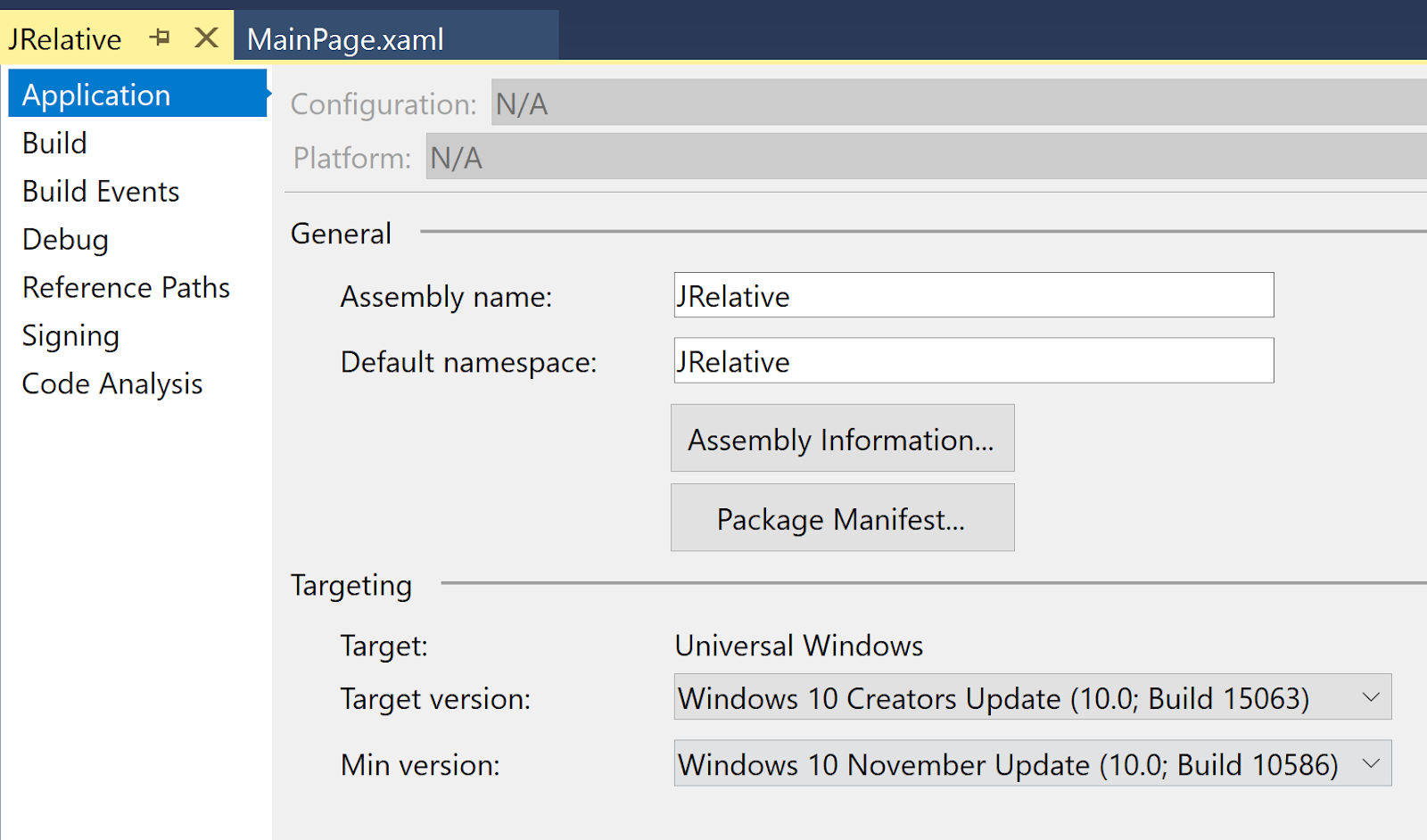
Task: Open the Assembly Information dialog
Action: [842, 439]
